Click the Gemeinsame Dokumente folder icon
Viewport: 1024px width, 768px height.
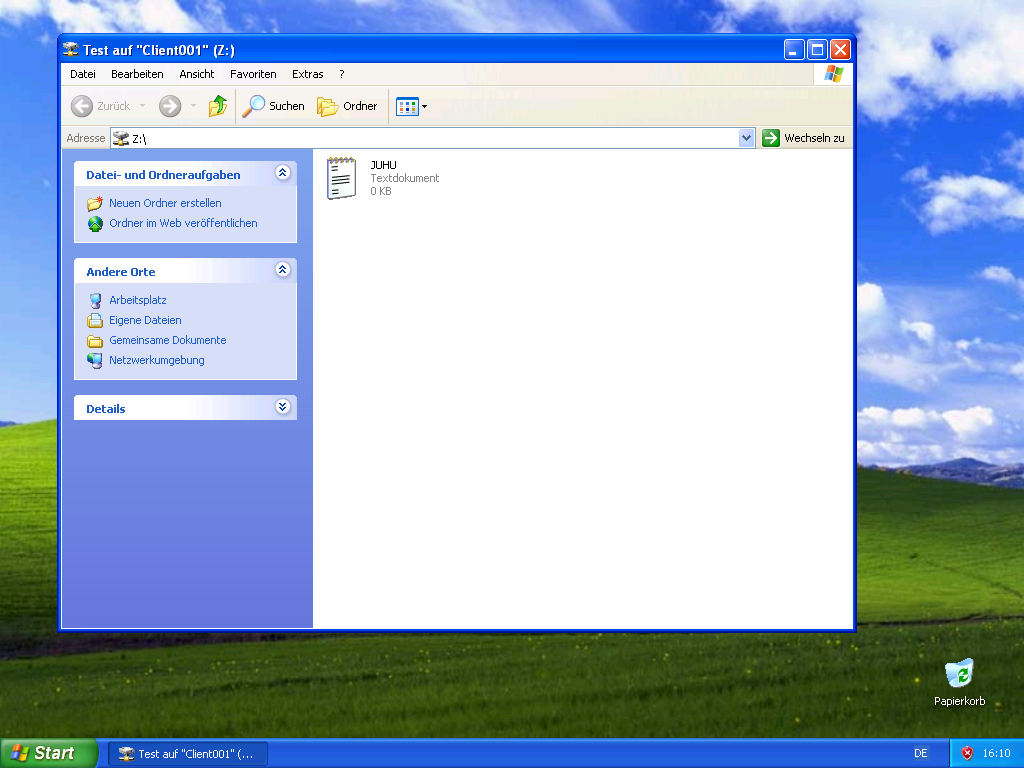click(x=95, y=341)
